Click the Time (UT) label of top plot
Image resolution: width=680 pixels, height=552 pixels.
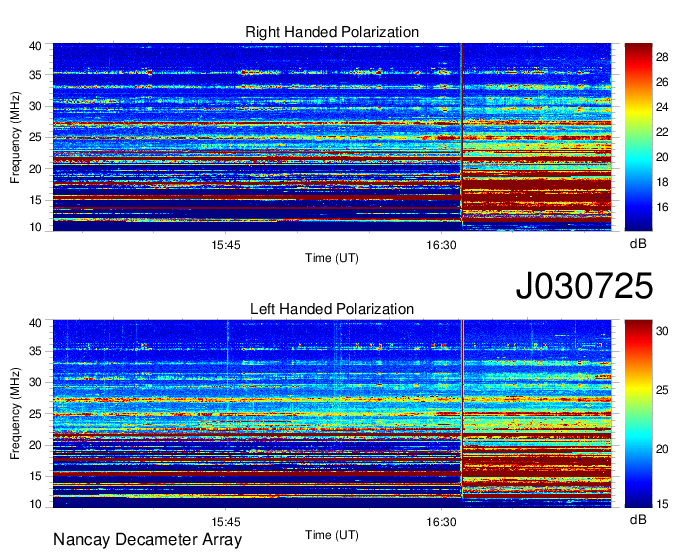[x=332, y=258]
